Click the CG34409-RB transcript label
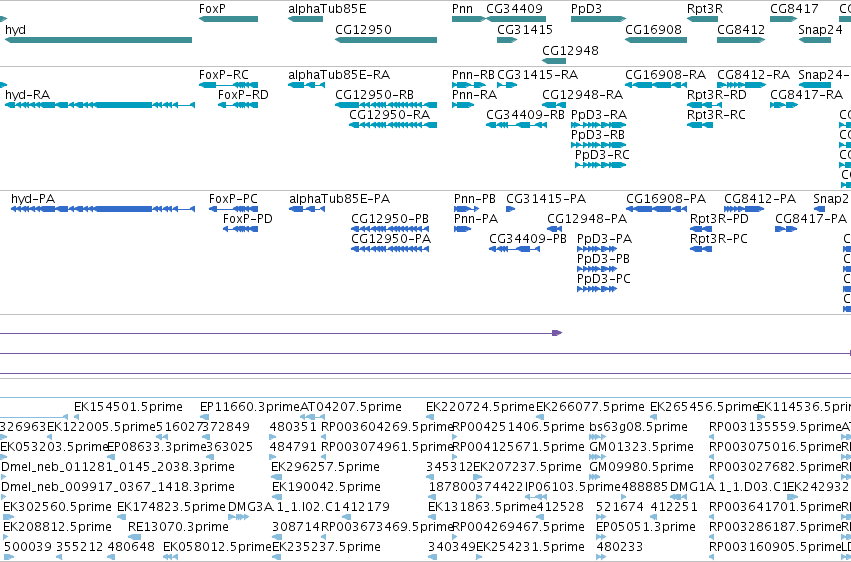This screenshot has height=562, width=851. click(525, 114)
